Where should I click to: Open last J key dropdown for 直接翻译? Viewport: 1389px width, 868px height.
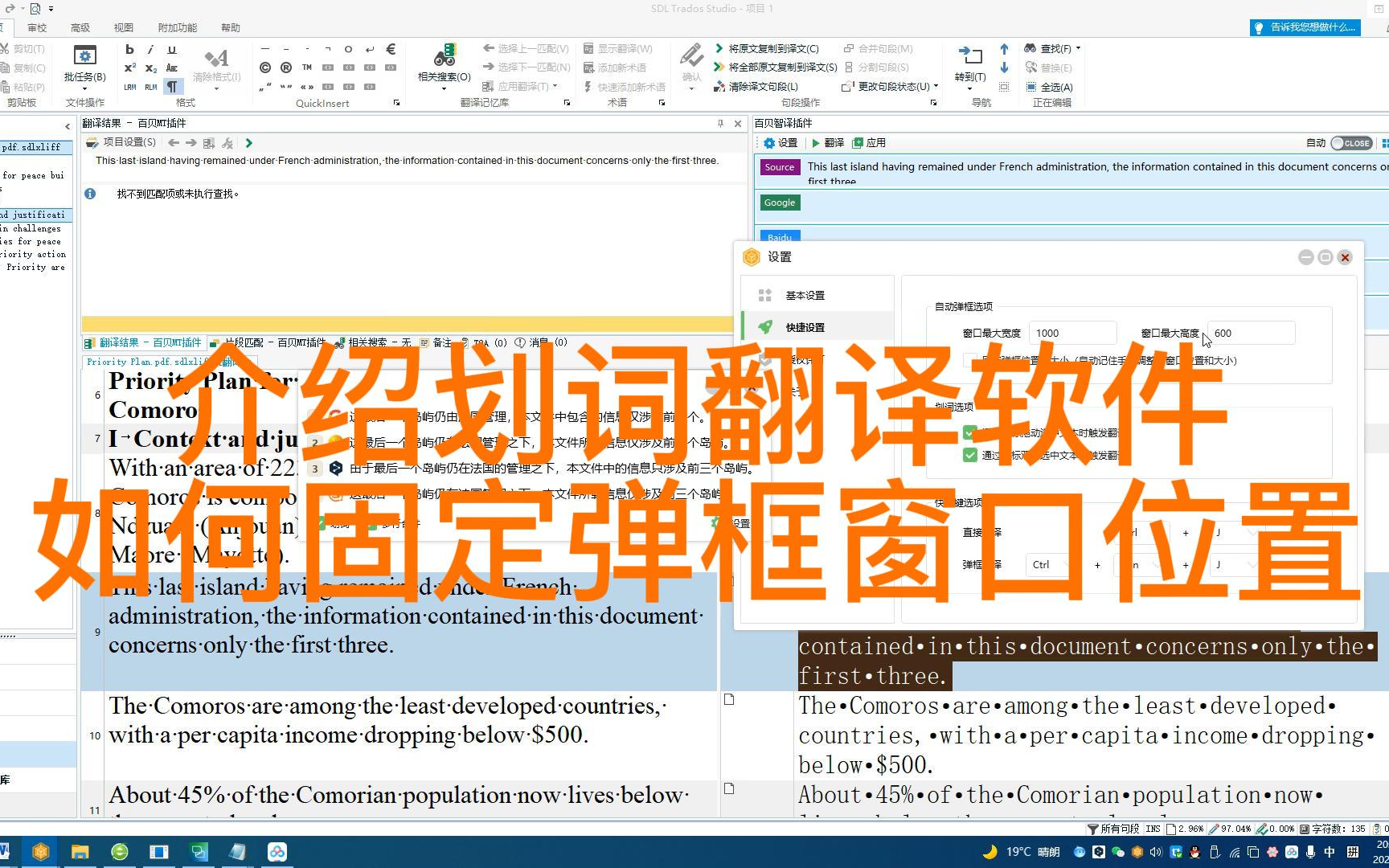click(x=1235, y=532)
